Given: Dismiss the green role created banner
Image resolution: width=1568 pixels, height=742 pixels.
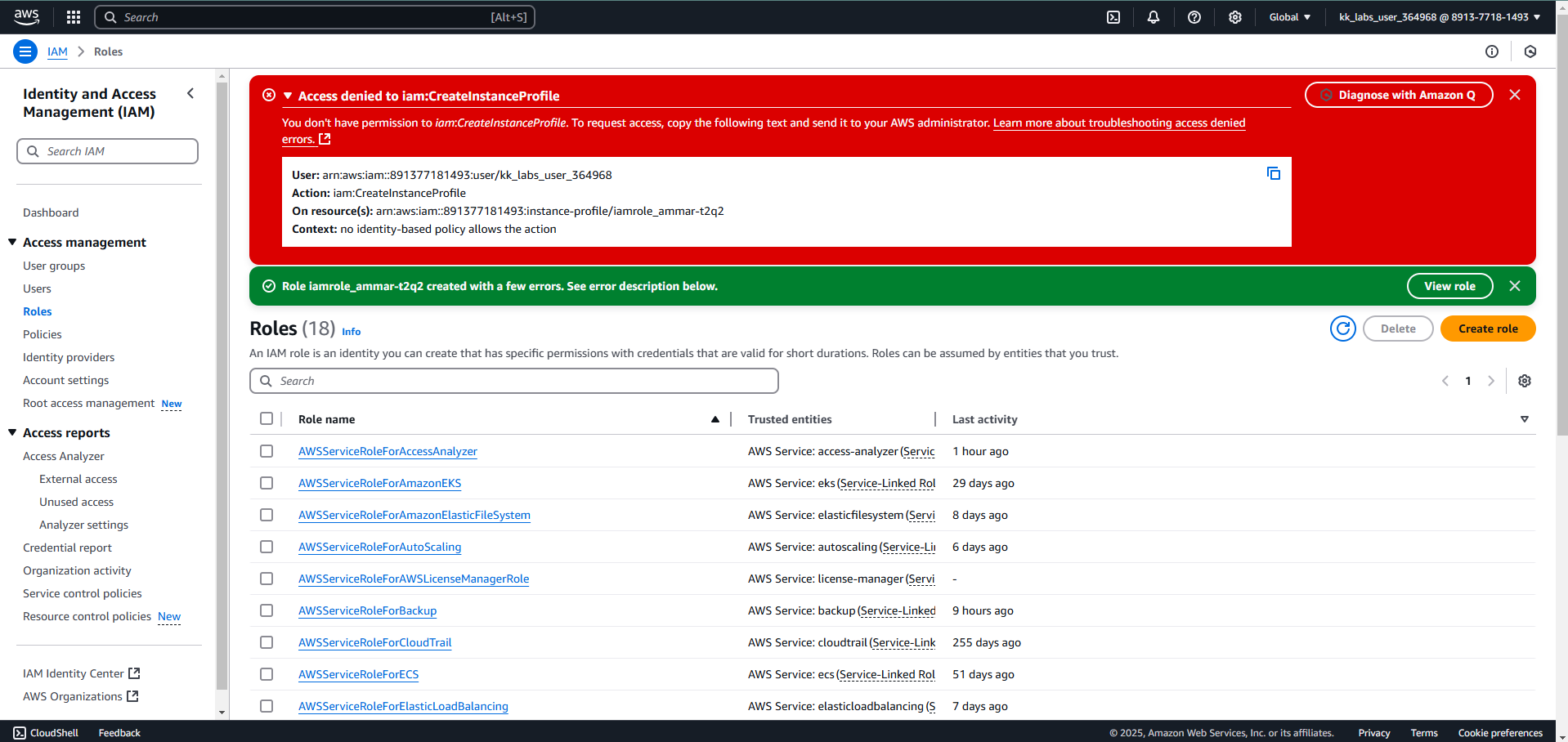Looking at the screenshot, I should [x=1515, y=286].
